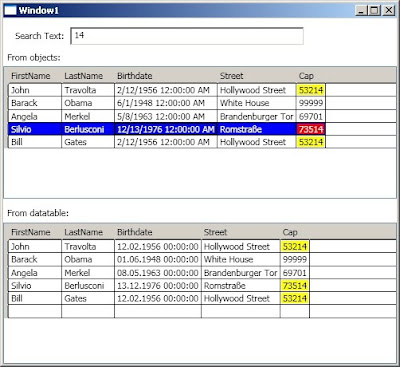Click 69701 Cap cell in objects grid
The width and height of the screenshot is (400, 367).
point(311,116)
